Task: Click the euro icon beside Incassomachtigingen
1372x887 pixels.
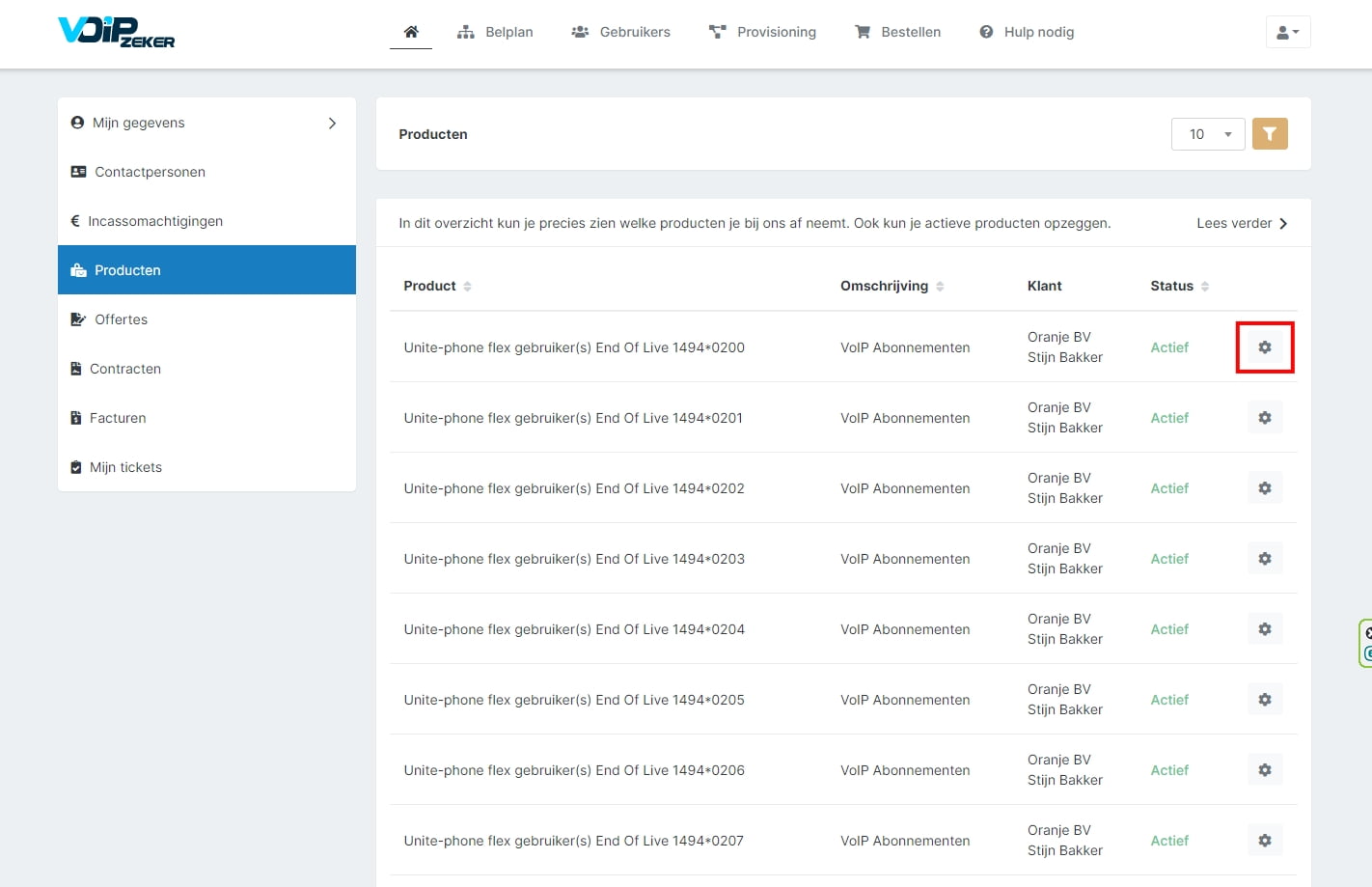Action: 75,221
